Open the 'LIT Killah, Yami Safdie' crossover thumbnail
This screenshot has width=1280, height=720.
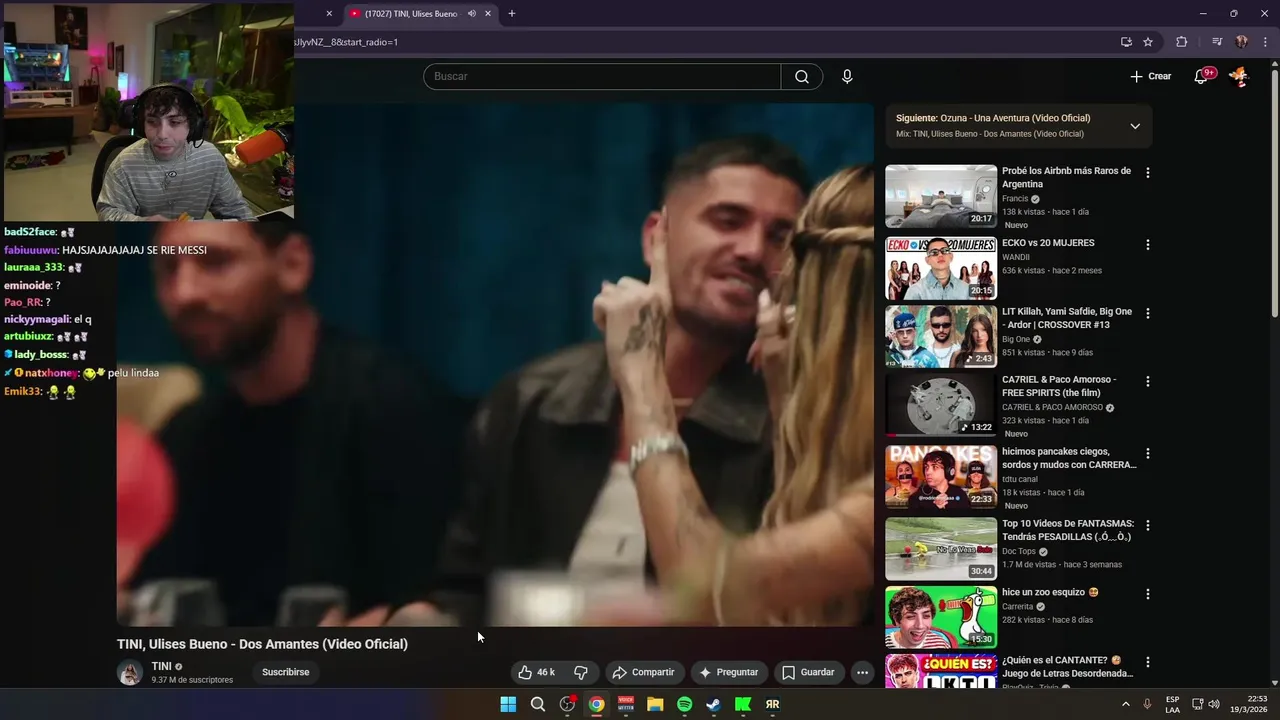click(941, 336)
